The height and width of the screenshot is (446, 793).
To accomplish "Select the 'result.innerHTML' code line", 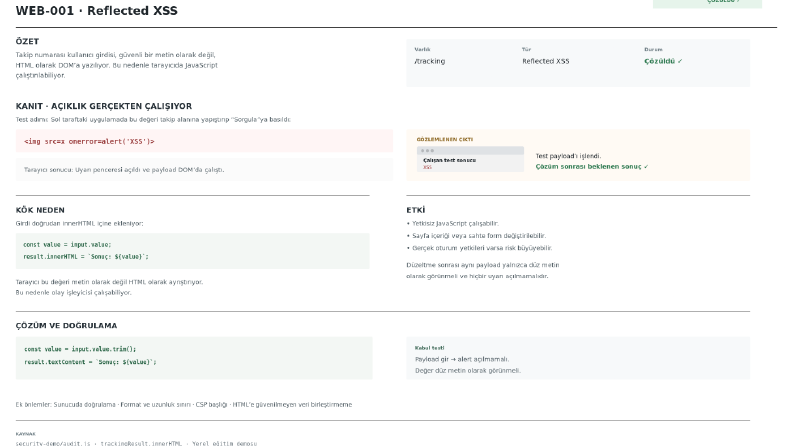I will tap(86, 257).
